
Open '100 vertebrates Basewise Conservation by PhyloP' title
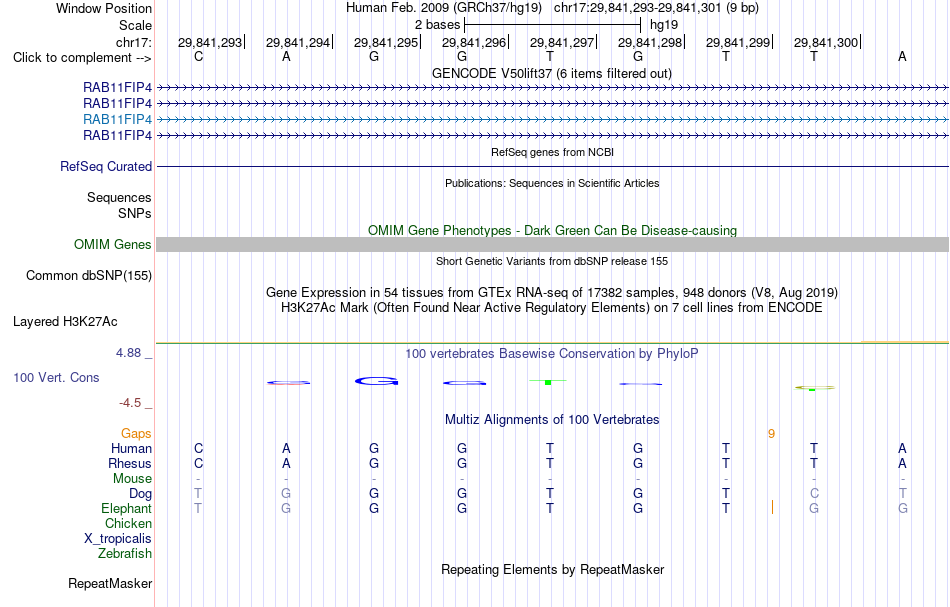[552, 354]
